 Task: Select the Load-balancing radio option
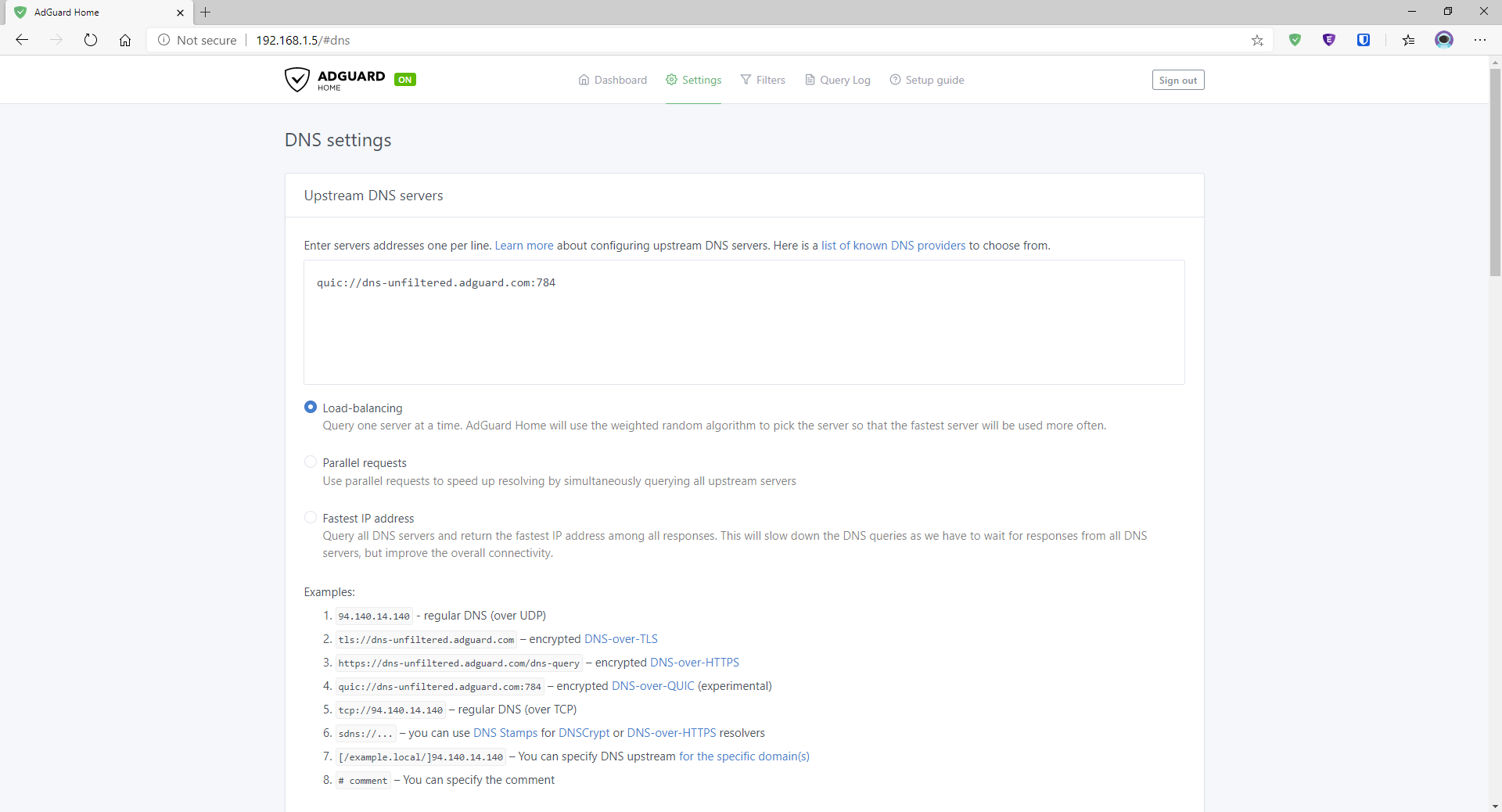311,408
